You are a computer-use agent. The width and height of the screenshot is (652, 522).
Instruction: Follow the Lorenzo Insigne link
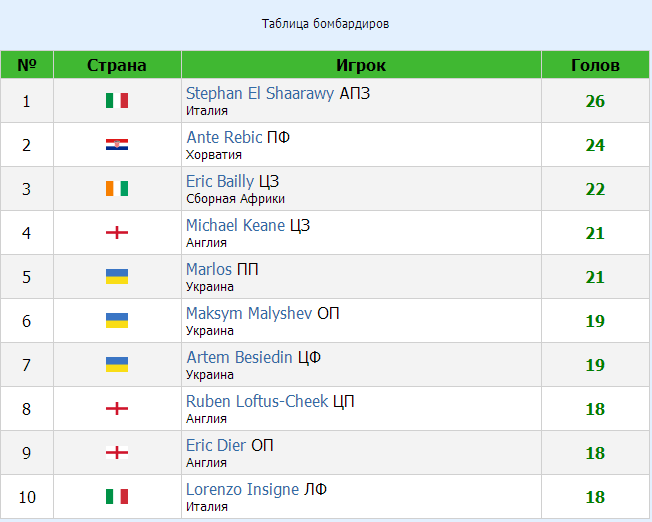click(242, 490)
